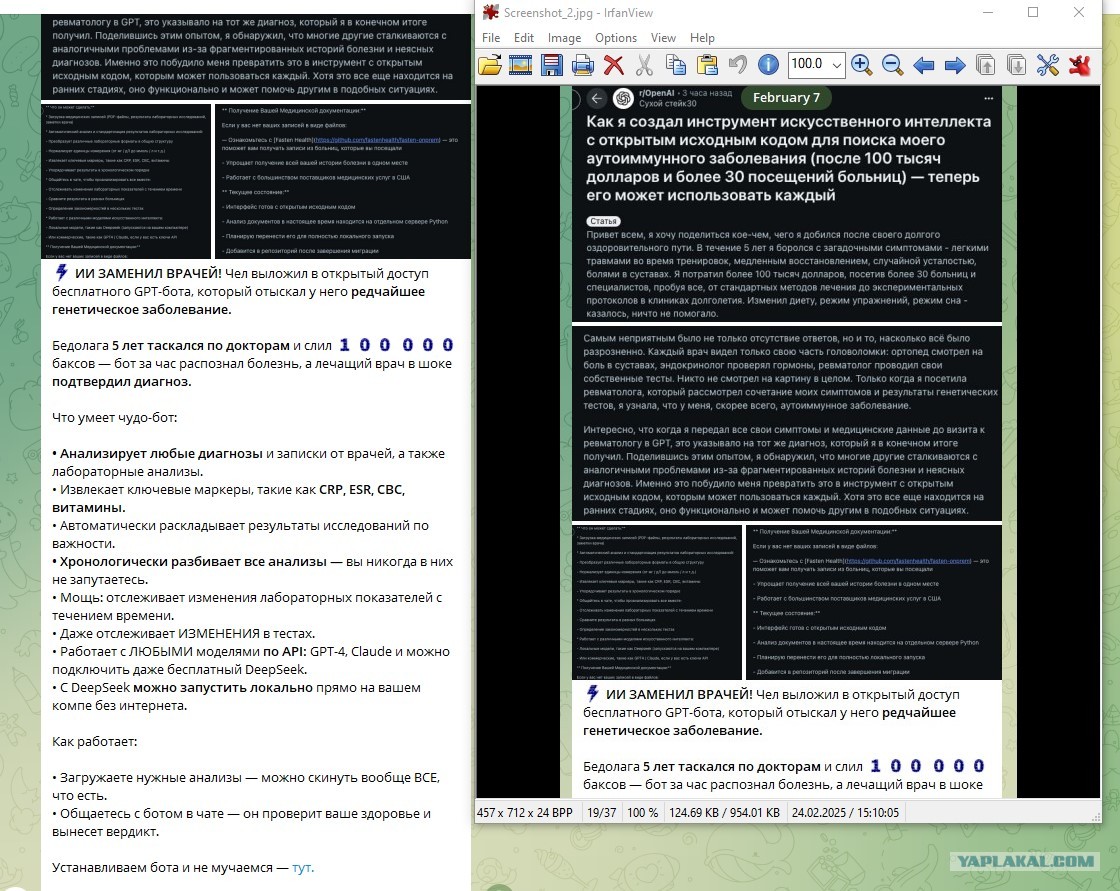The width and height of the screenshot is (1120, 891).
Task: Go to the previous image with the left arrow
Action: 924,66
